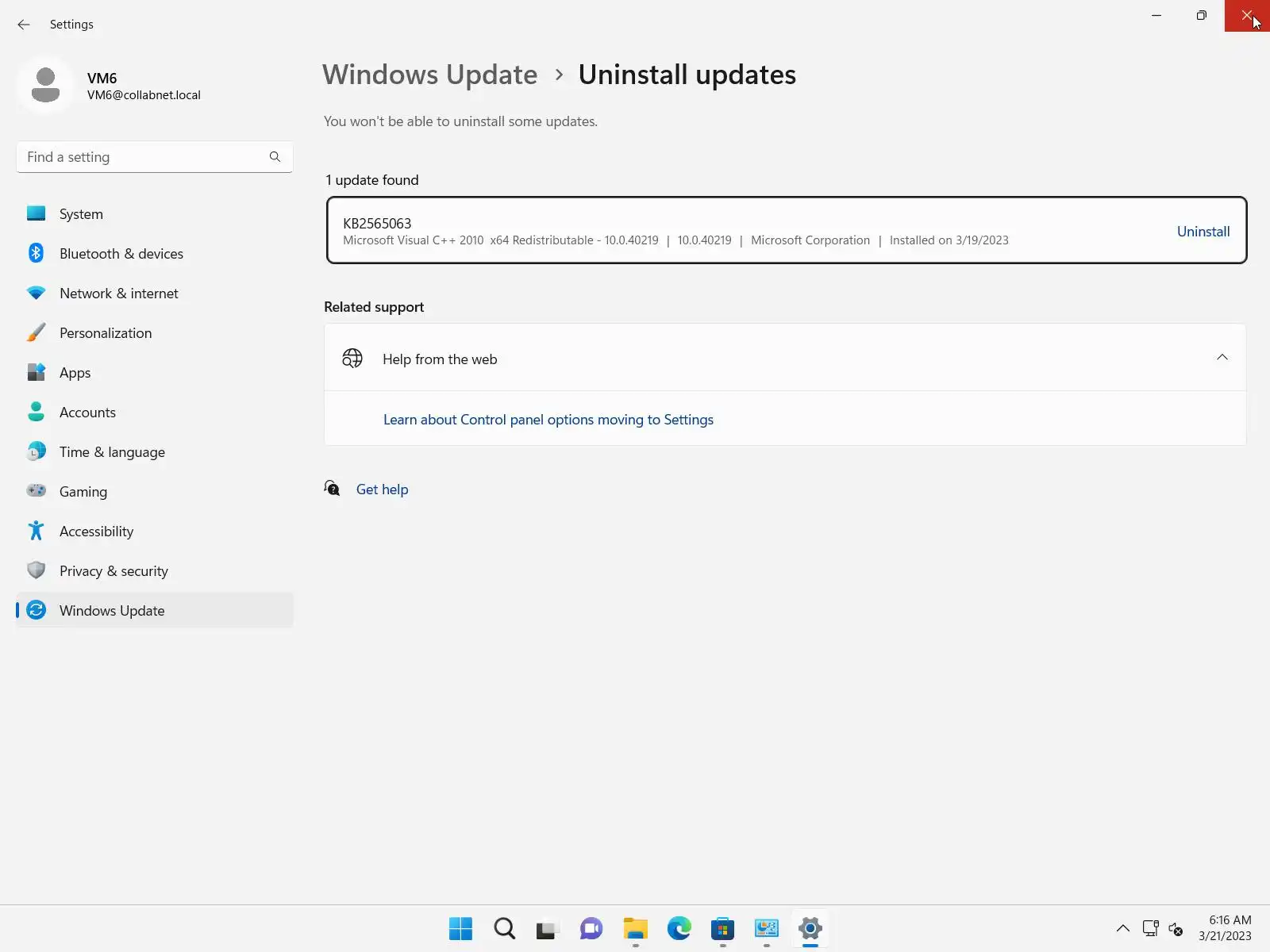This screenshot has width=1270, height=952.
Task: Click the Windows Update breadcrumb link
Action: point(429,75)
